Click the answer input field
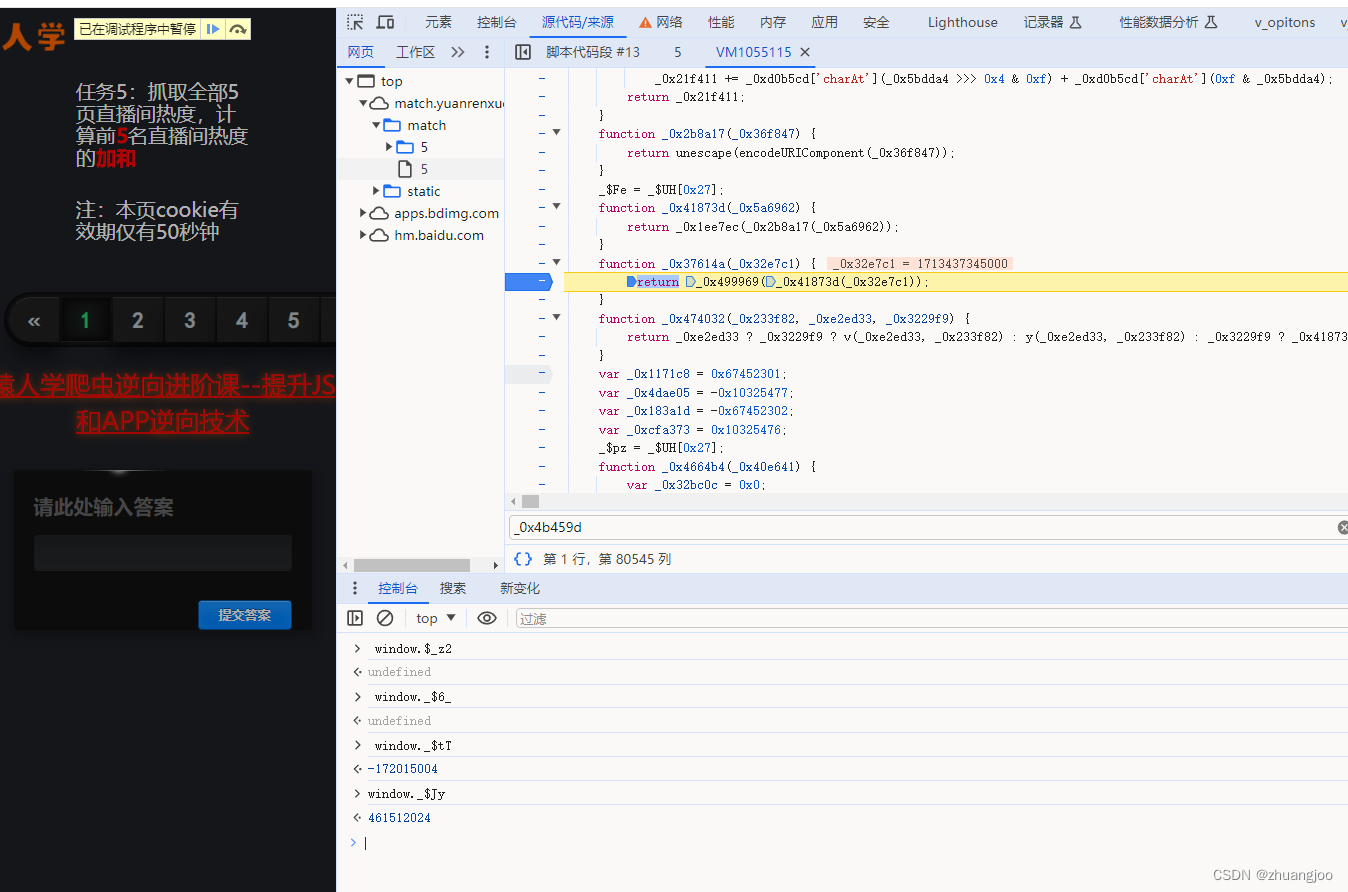This screenshot has width=1348, height=892. coord(163,553)
